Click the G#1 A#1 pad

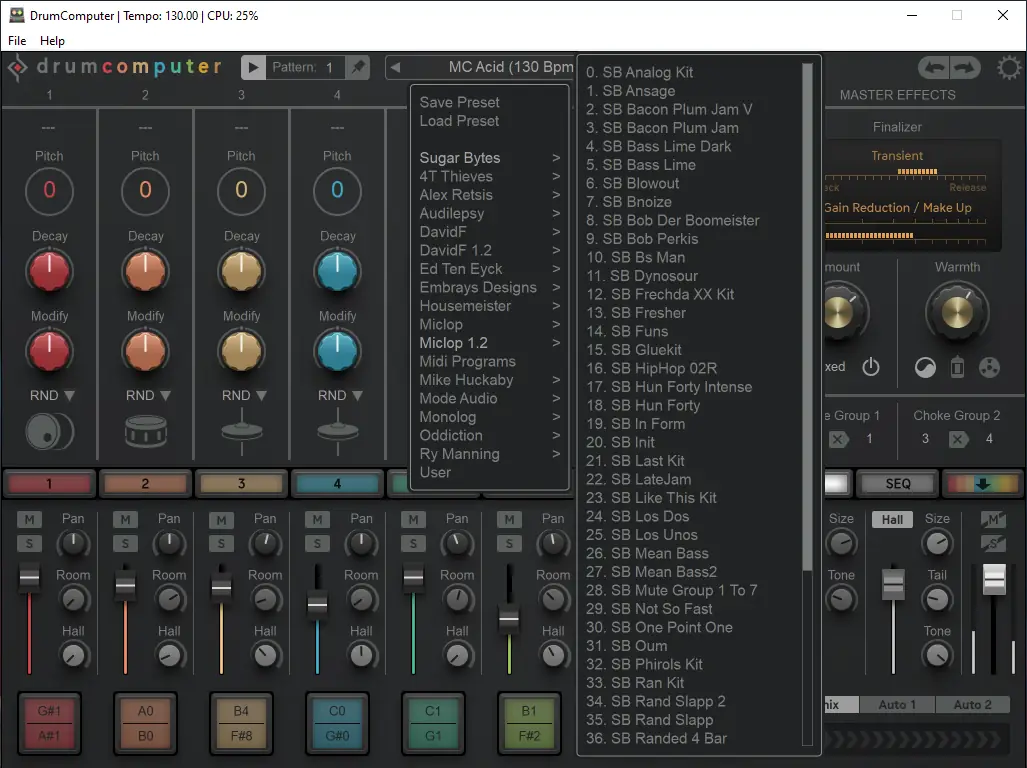49,723
